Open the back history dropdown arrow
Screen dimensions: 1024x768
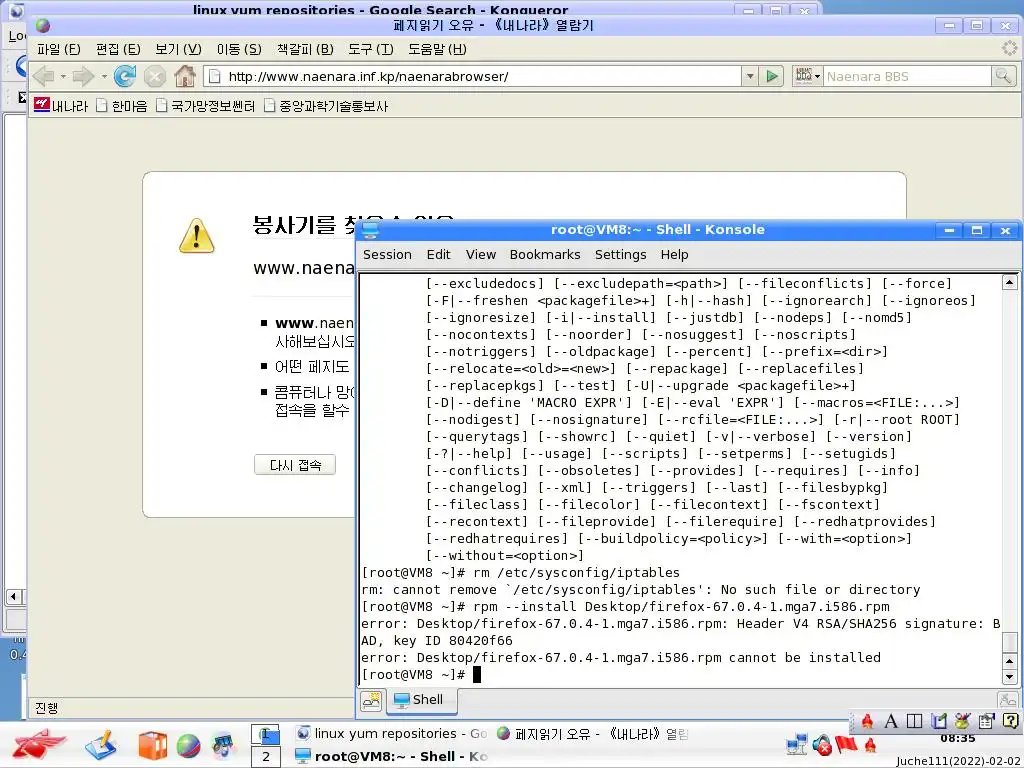point(63,76)
